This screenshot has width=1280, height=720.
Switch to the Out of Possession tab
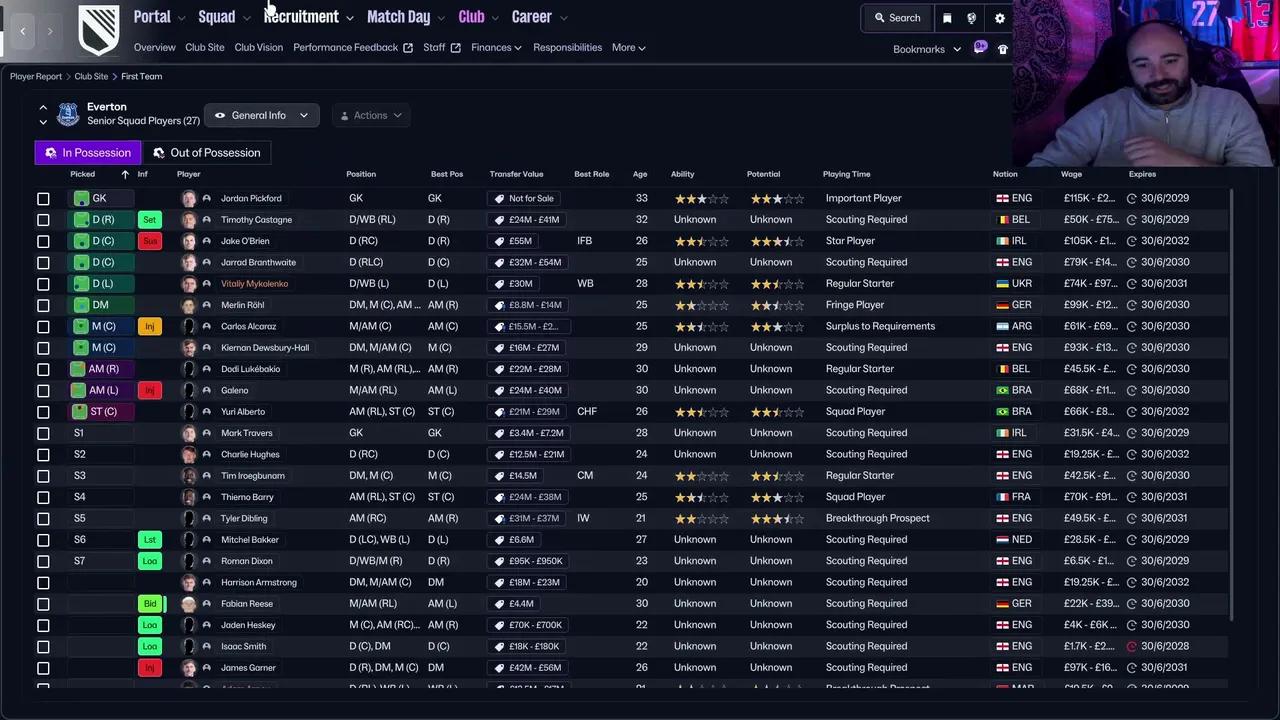207,153
